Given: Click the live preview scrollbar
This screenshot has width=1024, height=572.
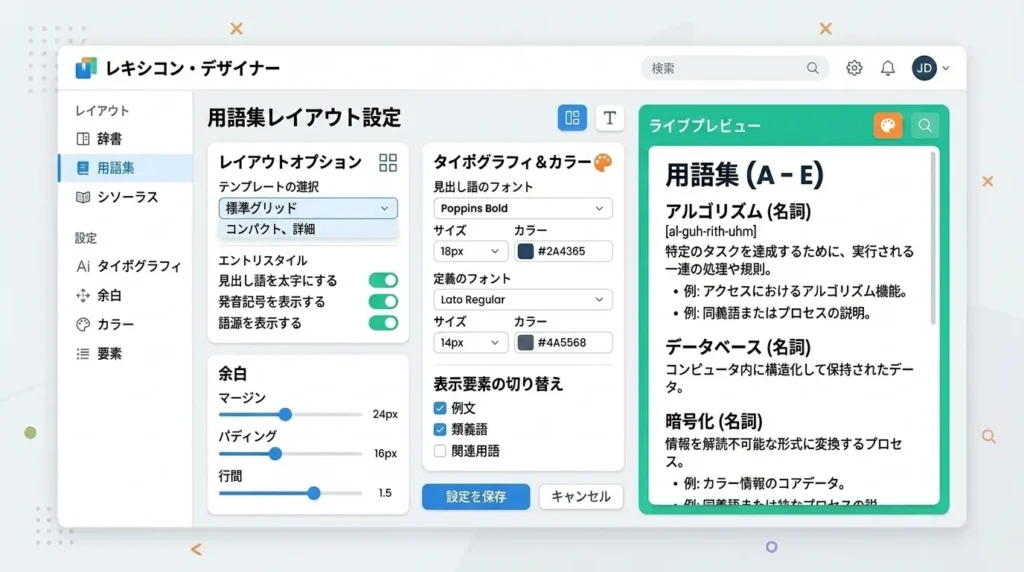Looking at the screenshot, I should (x=933, y=238).
